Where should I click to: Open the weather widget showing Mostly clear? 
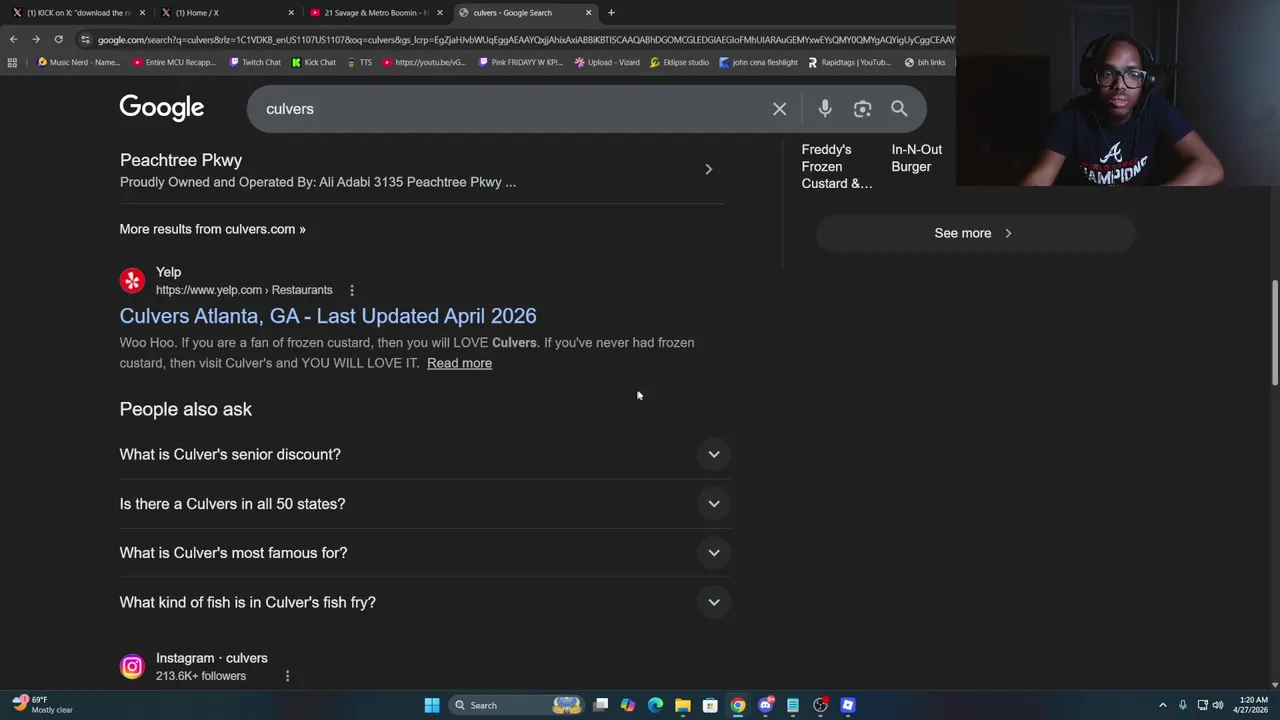pyautogui.click(x=42, y=705)
